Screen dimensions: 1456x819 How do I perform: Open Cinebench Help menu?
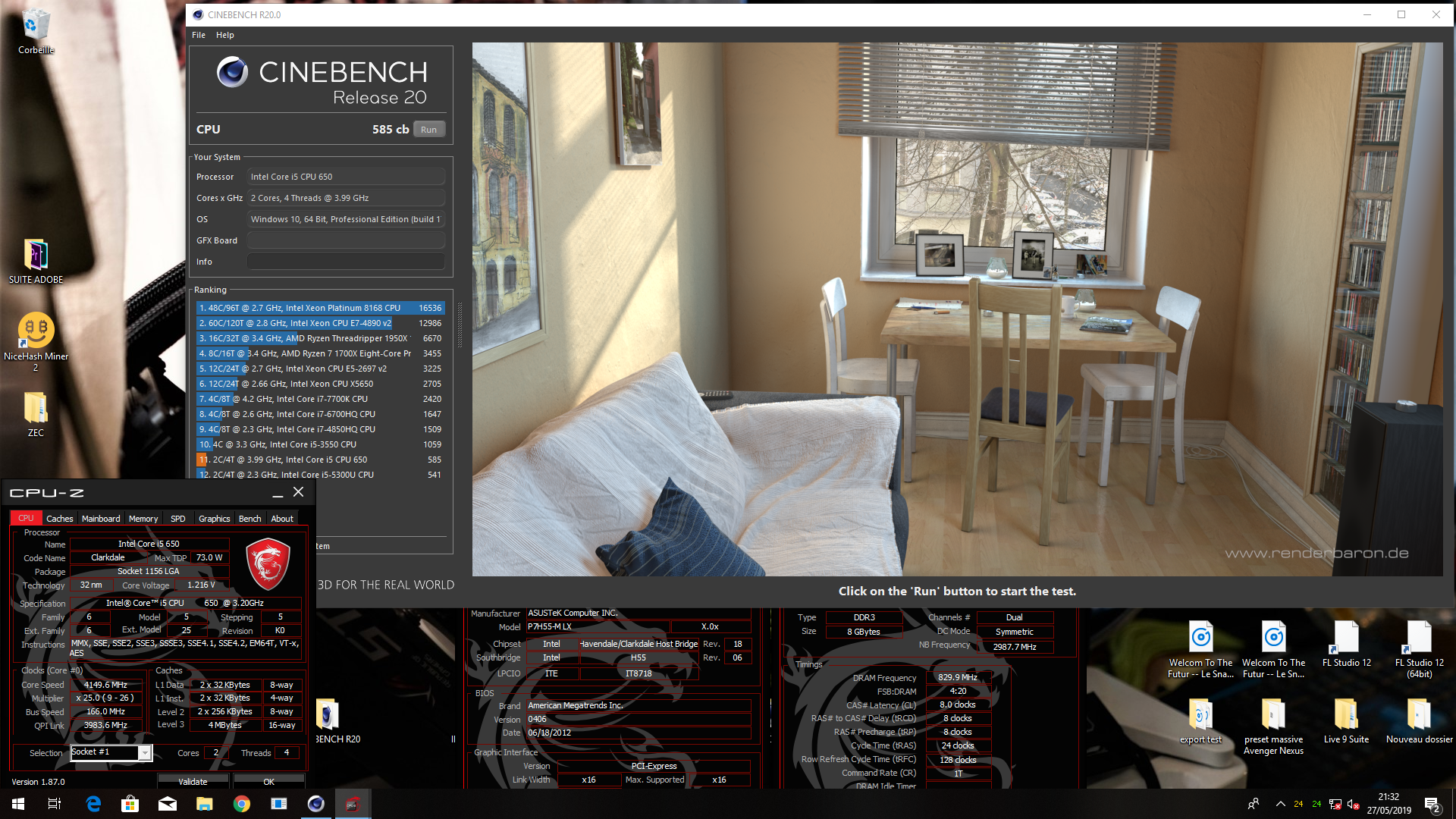[x=224, y=35]
